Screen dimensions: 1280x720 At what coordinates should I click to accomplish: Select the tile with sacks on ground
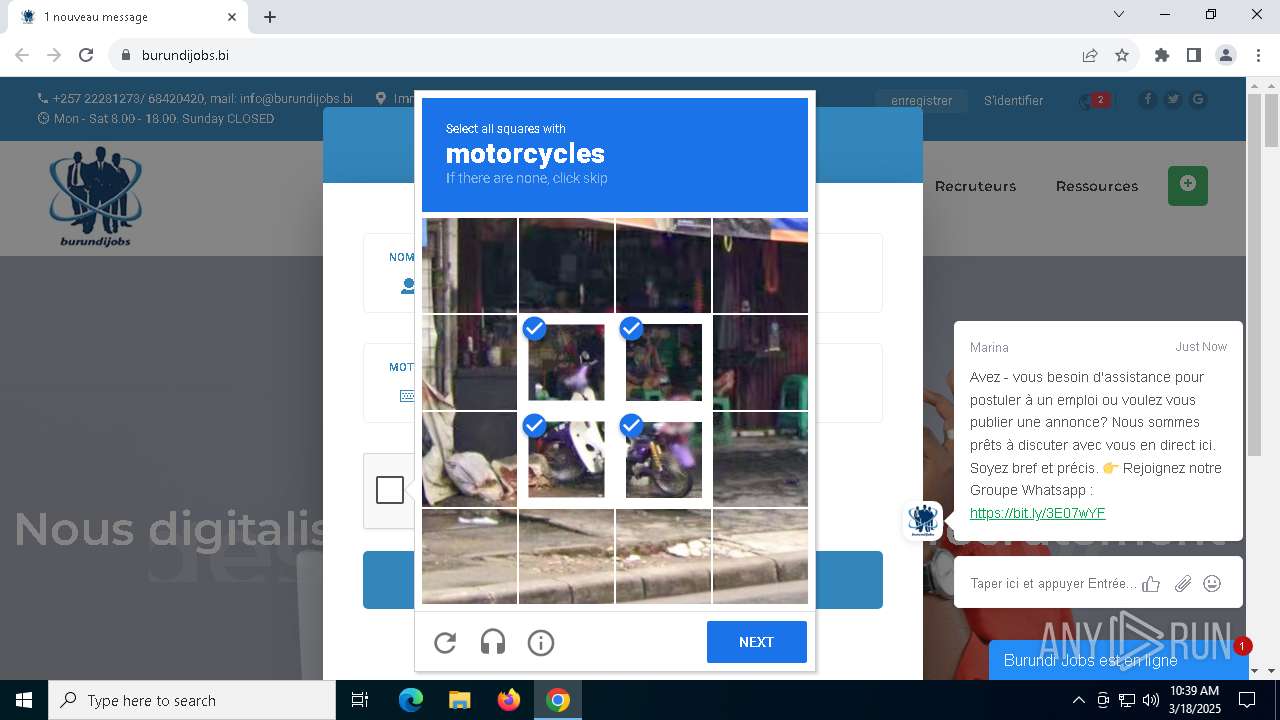pos(469,459)
